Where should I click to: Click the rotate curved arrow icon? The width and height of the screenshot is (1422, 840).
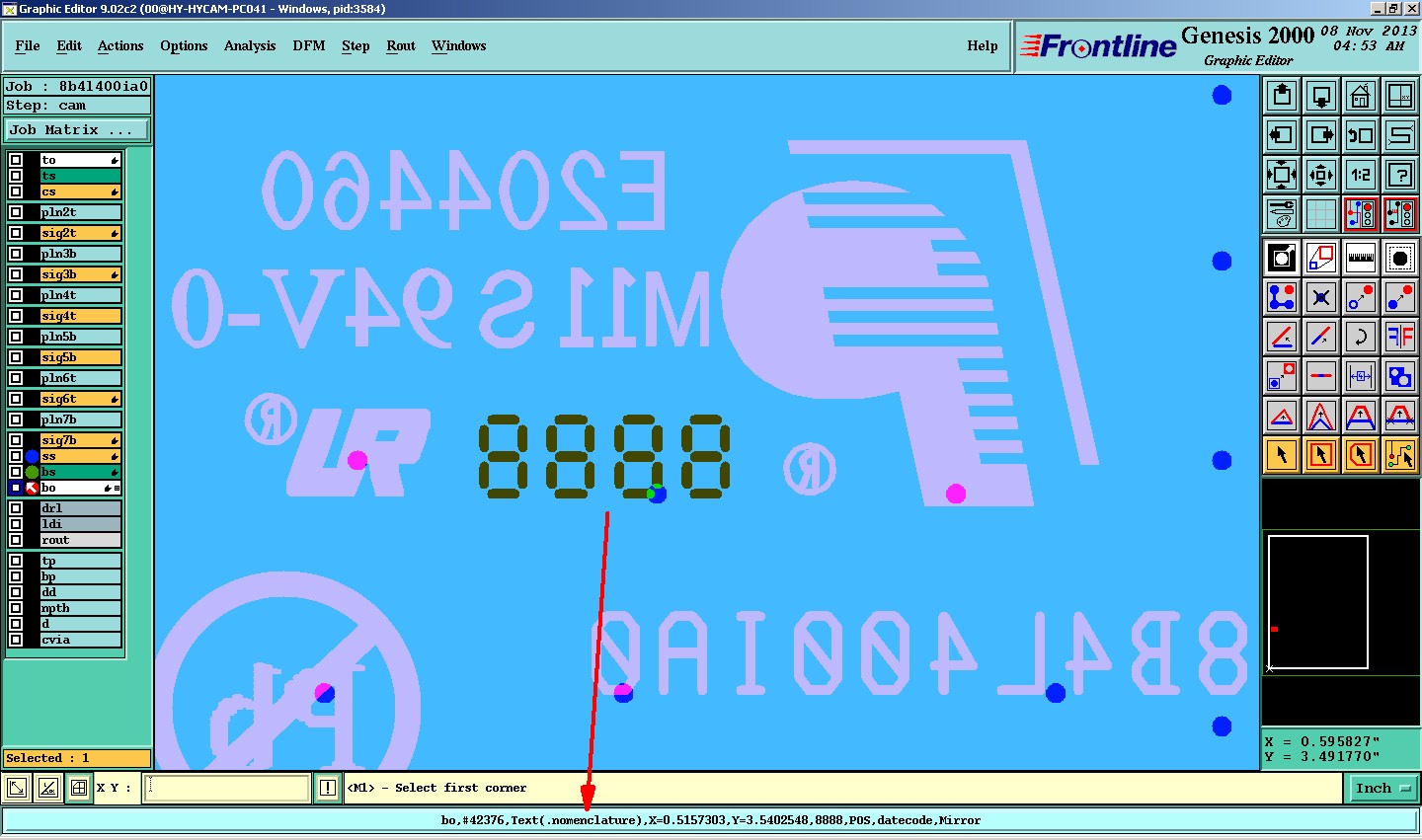click(1361, 337)
